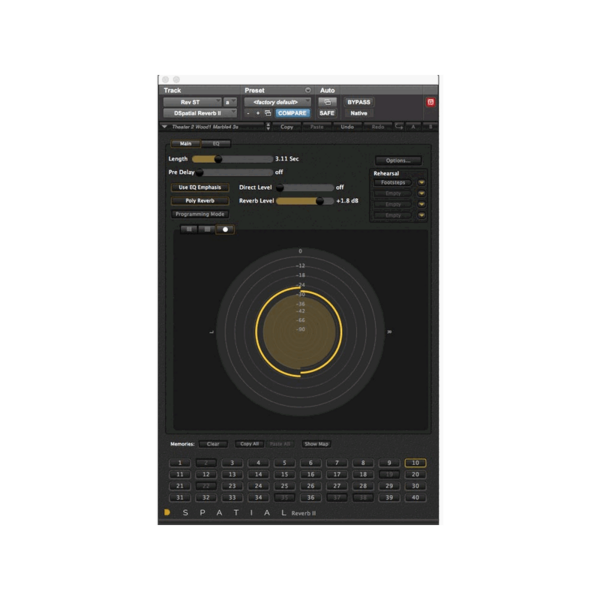Enable Use EQ Emphasis
Image resolution: width=600 pixels, height=600 pixels.
[x=200, y=188]
